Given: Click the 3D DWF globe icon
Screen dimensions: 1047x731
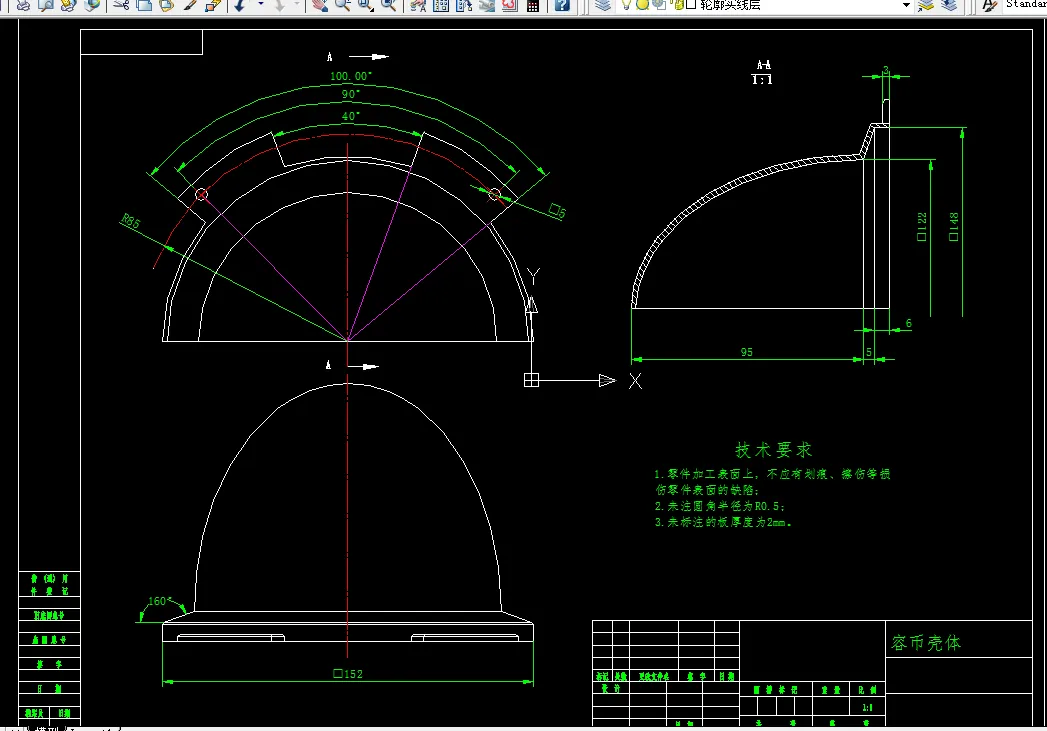Looking at the screenshot, I should [91, 5].
